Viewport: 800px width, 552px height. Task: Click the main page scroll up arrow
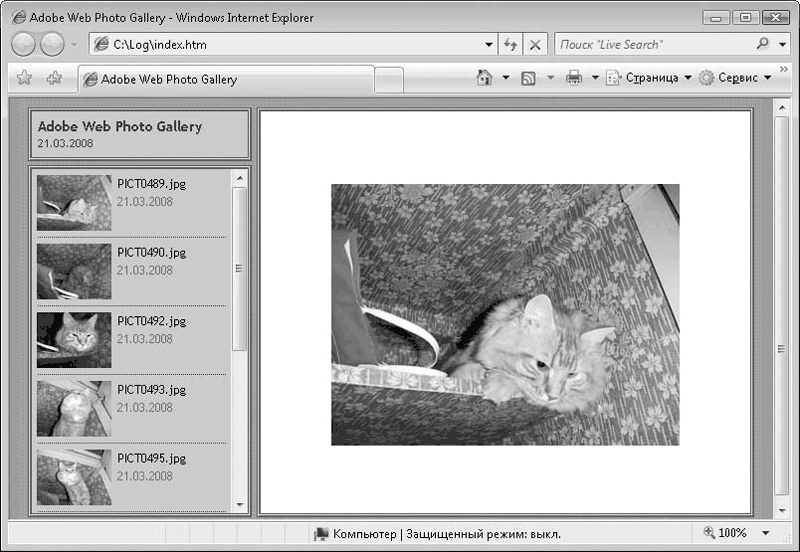(782, 108)
